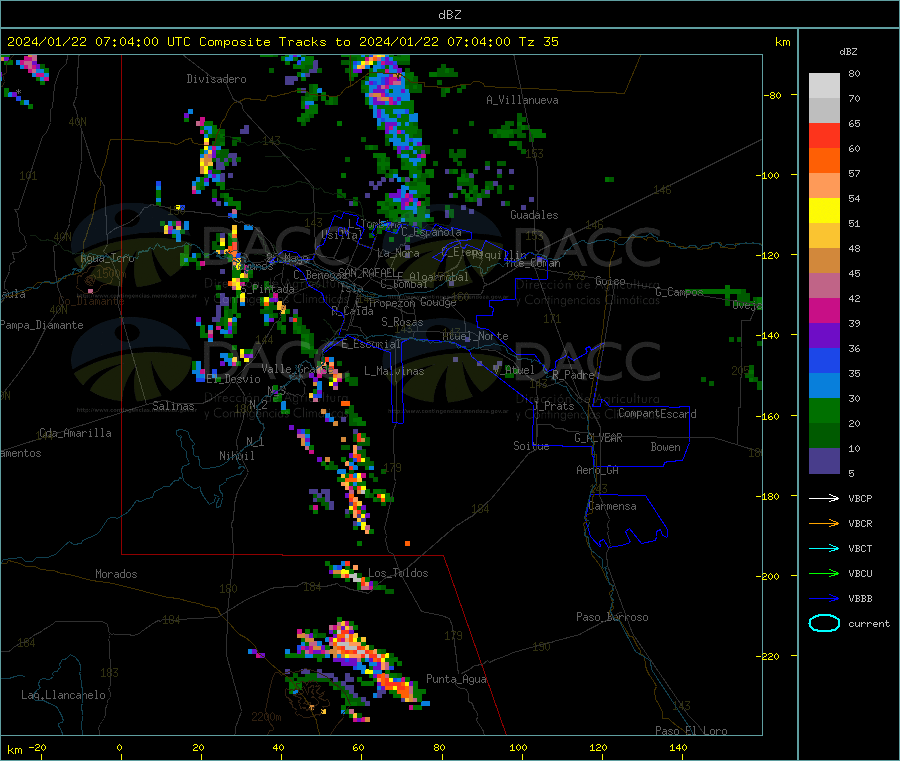Viewport: 900px width, 761px height.
Task: Click the '-200' tick on the right axis
Action: (x=767, y=576)
